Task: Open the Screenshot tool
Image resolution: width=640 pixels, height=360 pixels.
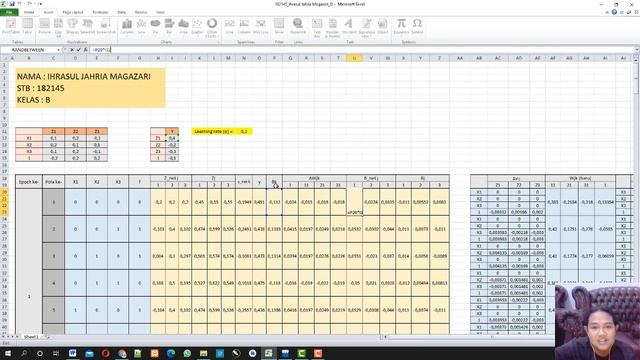Action: pyautogui.click(x=106, y=26)
